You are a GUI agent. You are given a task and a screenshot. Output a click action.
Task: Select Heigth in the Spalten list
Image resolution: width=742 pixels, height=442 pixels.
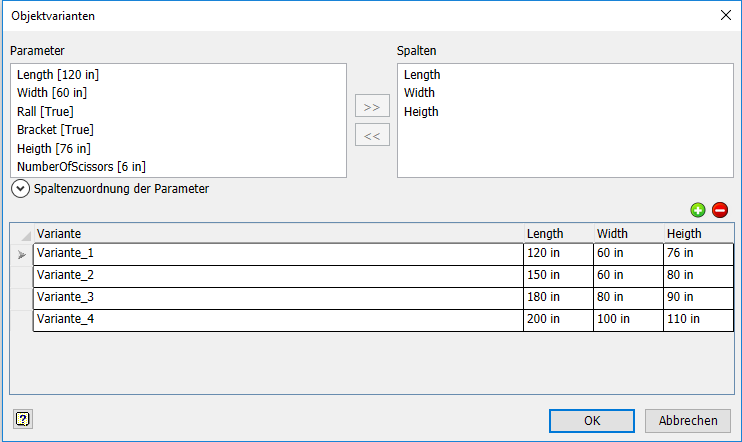coord(421,112)
